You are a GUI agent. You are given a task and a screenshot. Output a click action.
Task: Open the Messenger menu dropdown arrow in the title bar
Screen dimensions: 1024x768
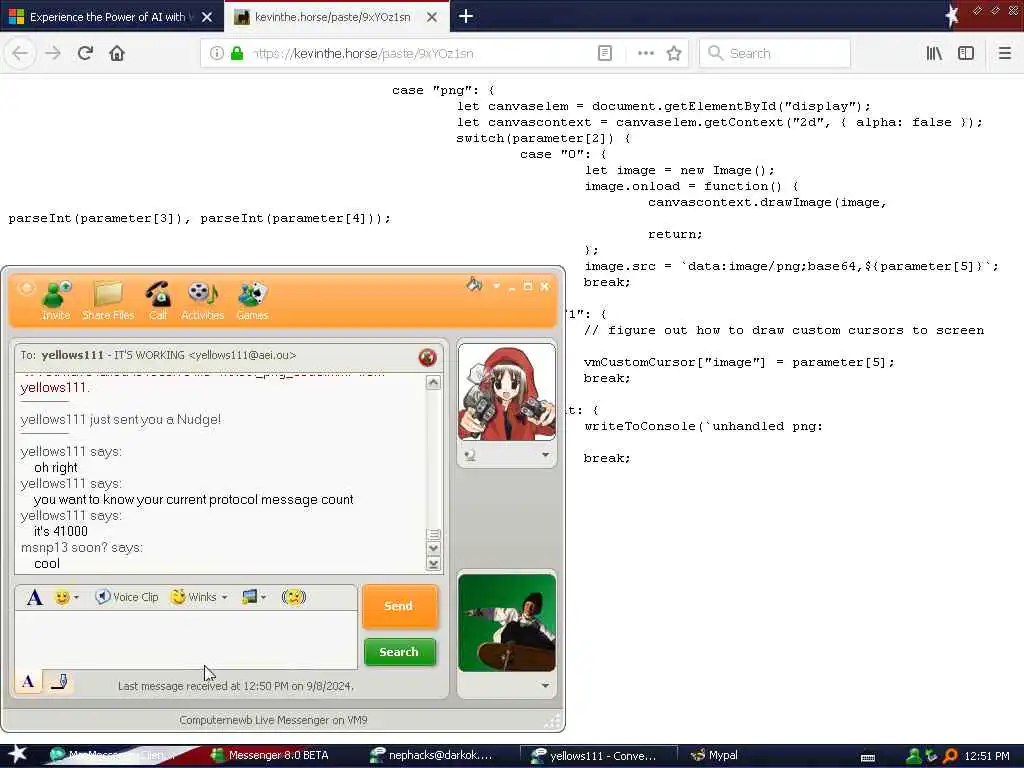(496, 286)
